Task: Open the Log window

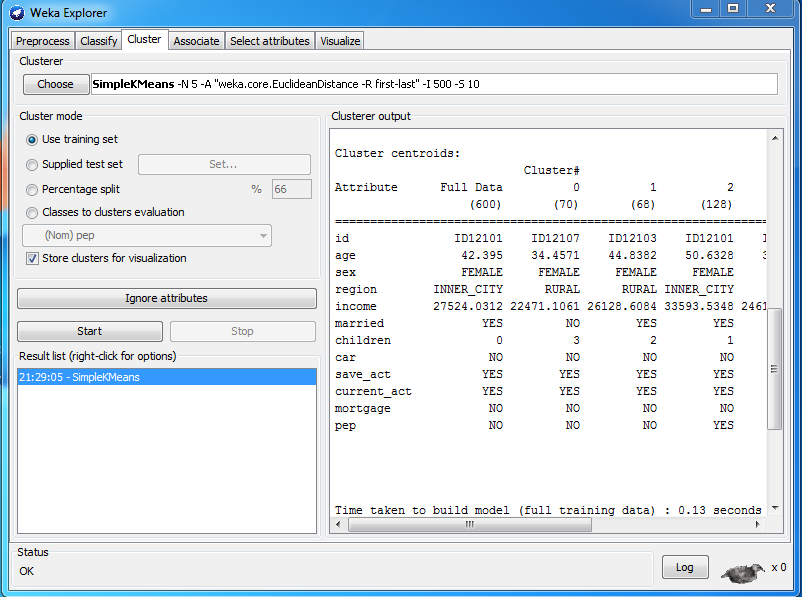Action: pos(685,567)
